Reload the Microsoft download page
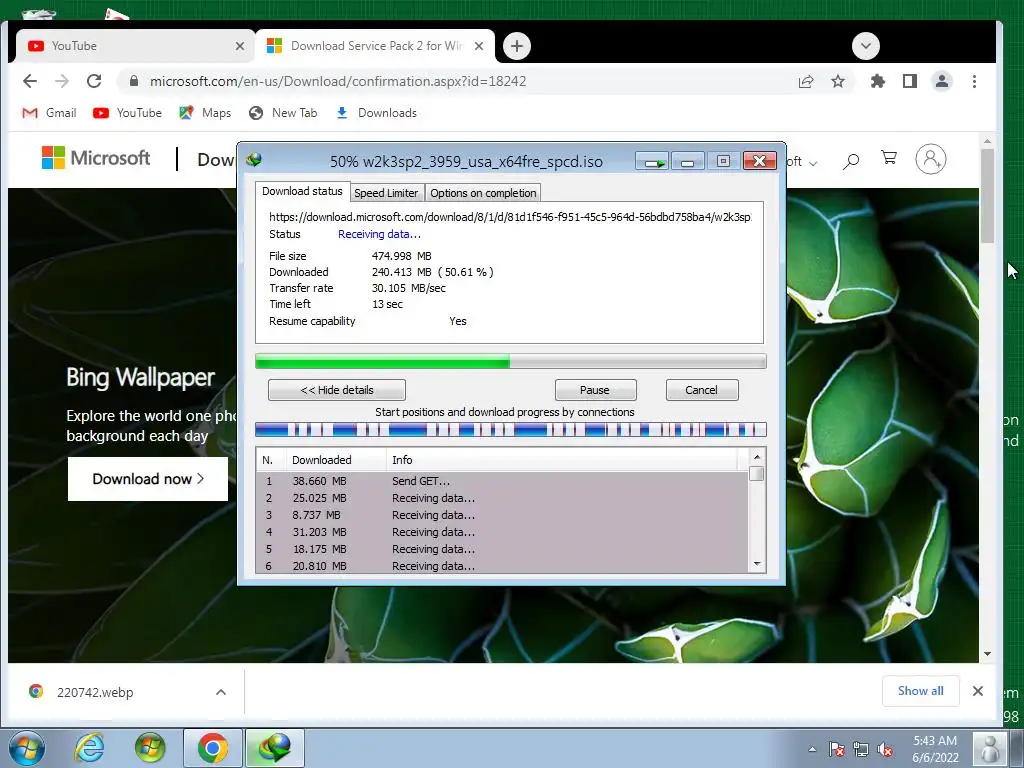 94,81
